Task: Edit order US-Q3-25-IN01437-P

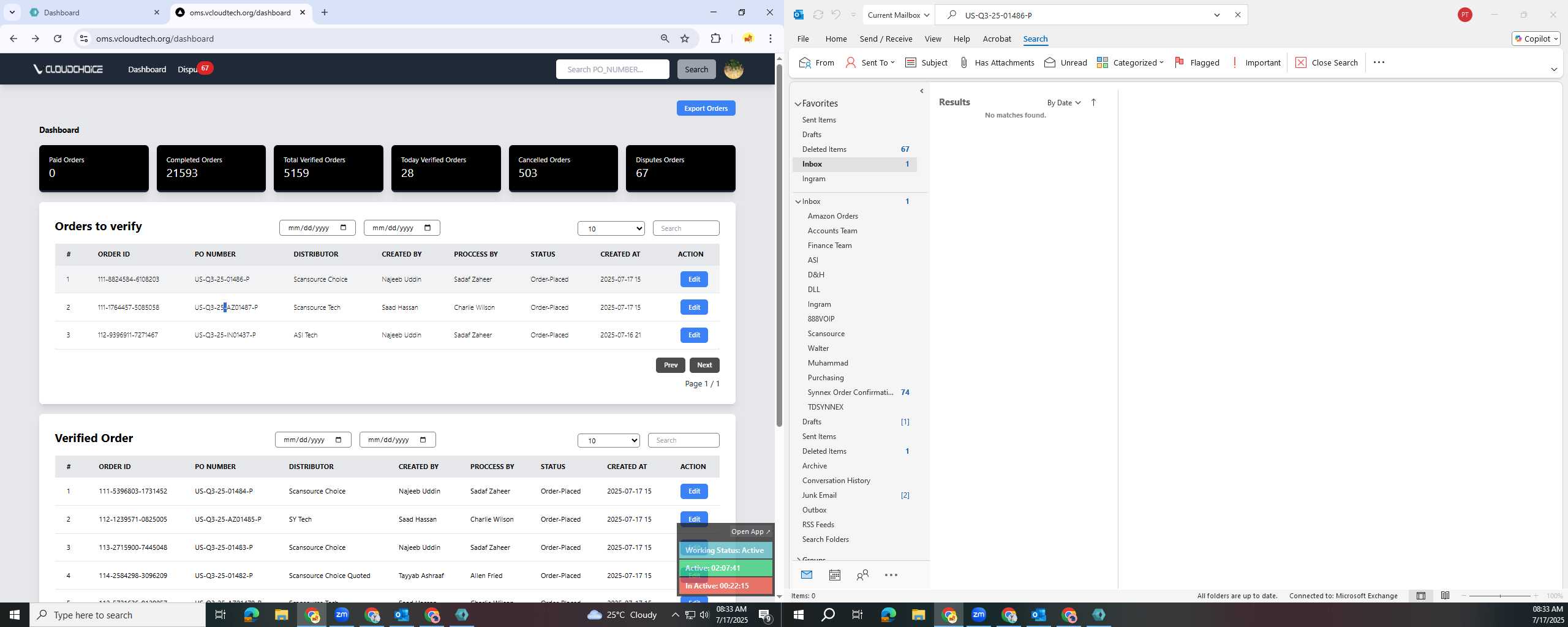Action: pyautogui.click(x=694, y=335)
